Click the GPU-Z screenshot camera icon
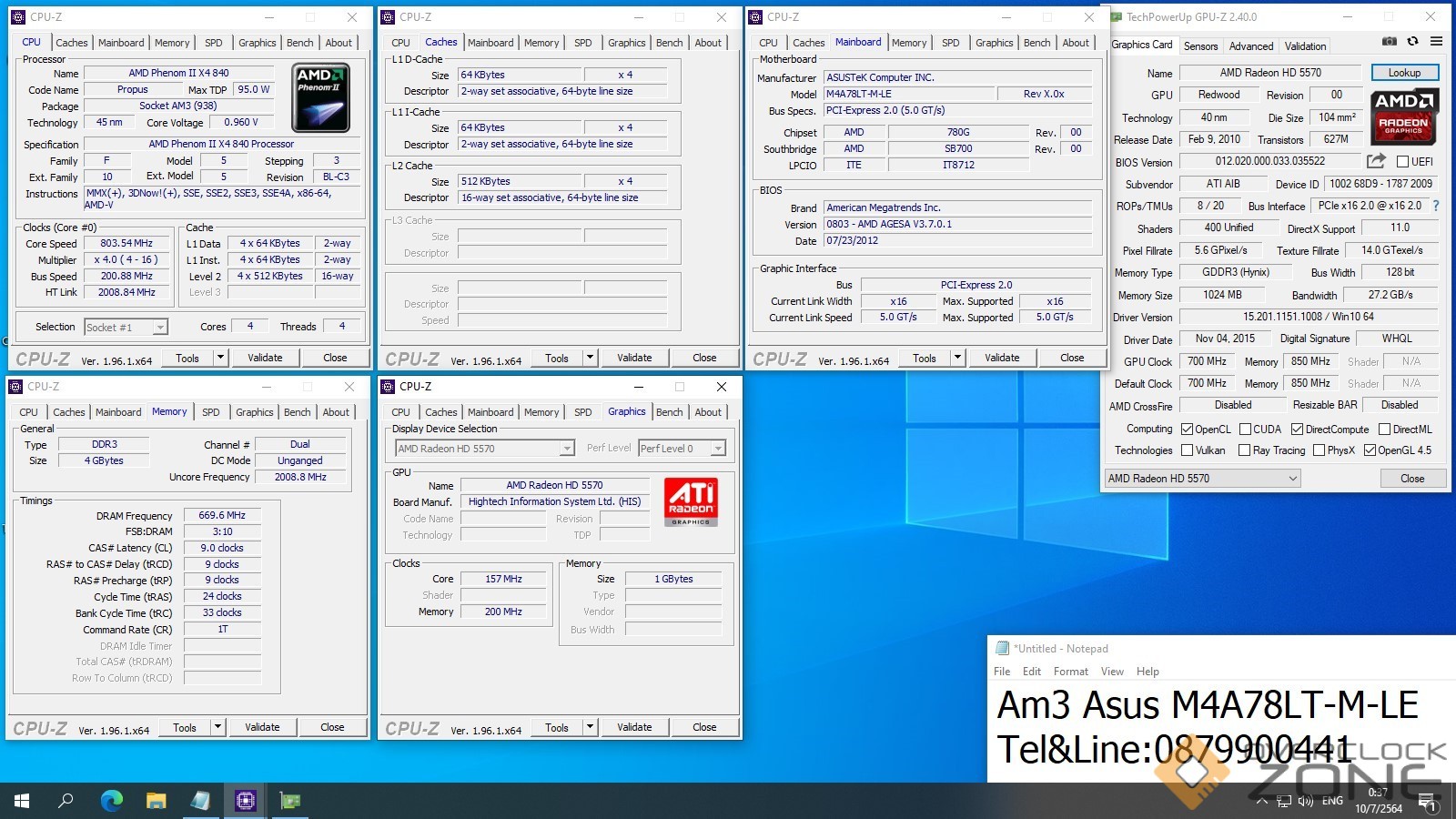 [1389, 42]
